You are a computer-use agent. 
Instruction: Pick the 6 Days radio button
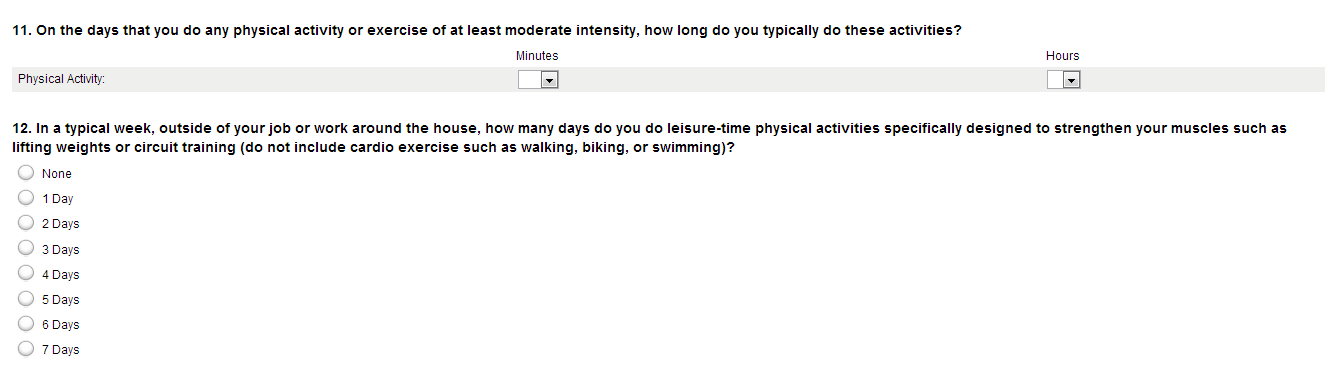click(26, 323)
